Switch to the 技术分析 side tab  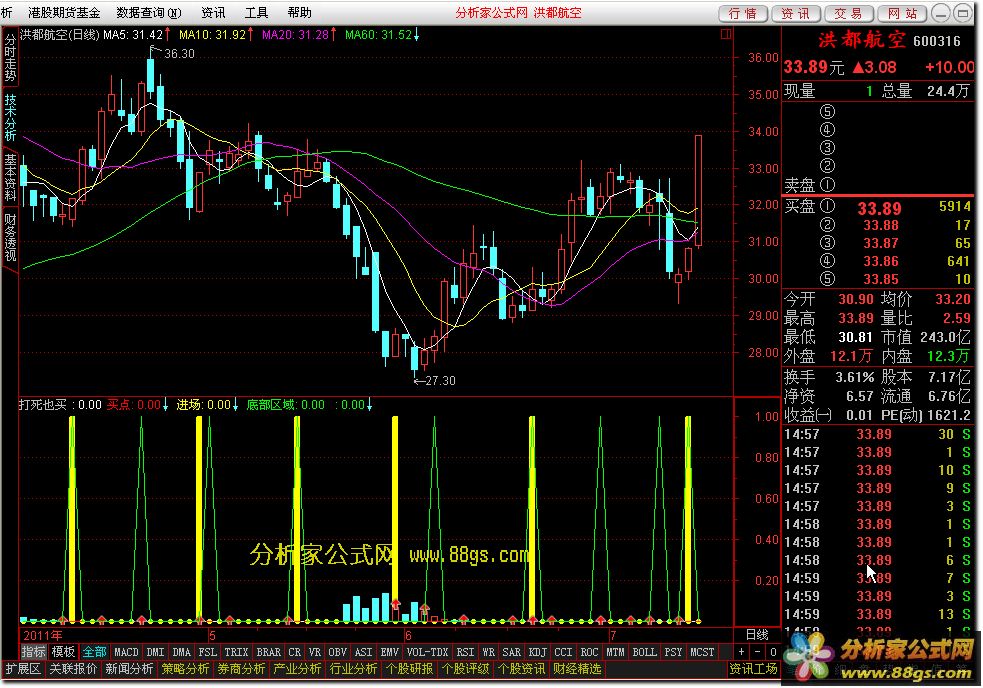(10, 118)
